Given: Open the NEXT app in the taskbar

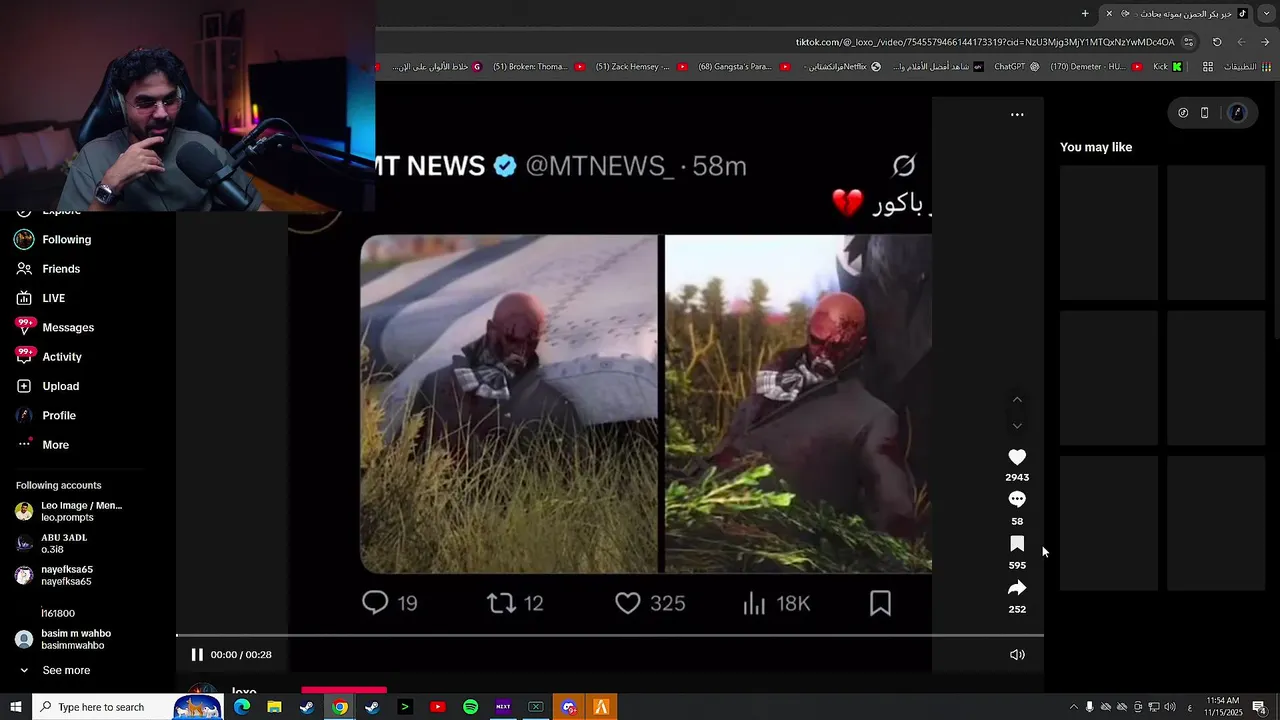Looking at the screenshot, I should click(503, 707).
